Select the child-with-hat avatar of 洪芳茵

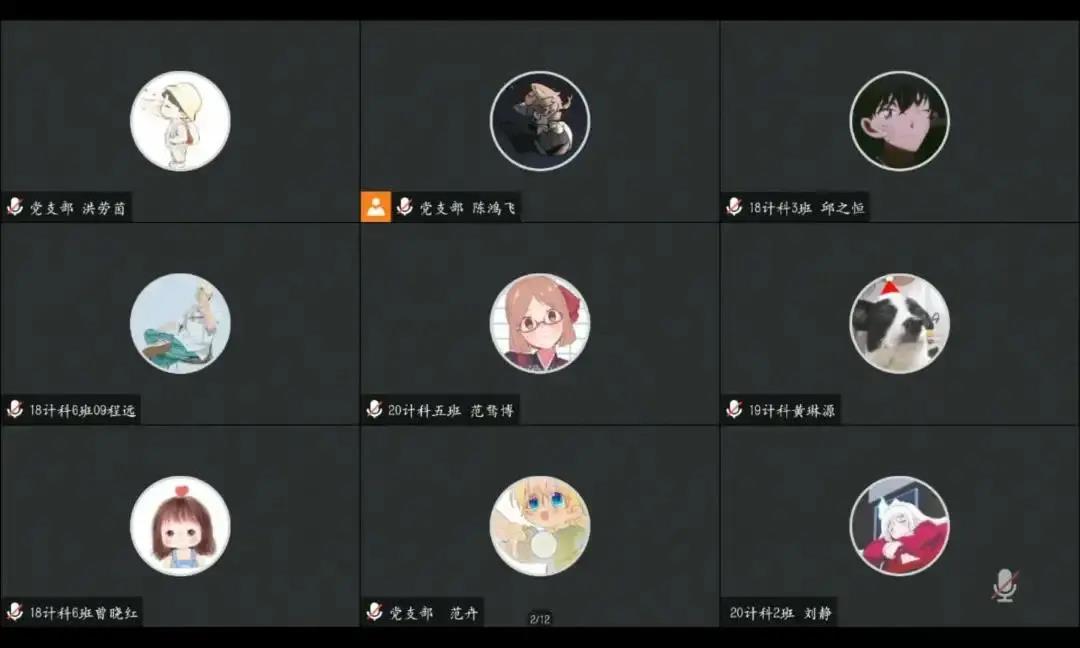point(180,121)
